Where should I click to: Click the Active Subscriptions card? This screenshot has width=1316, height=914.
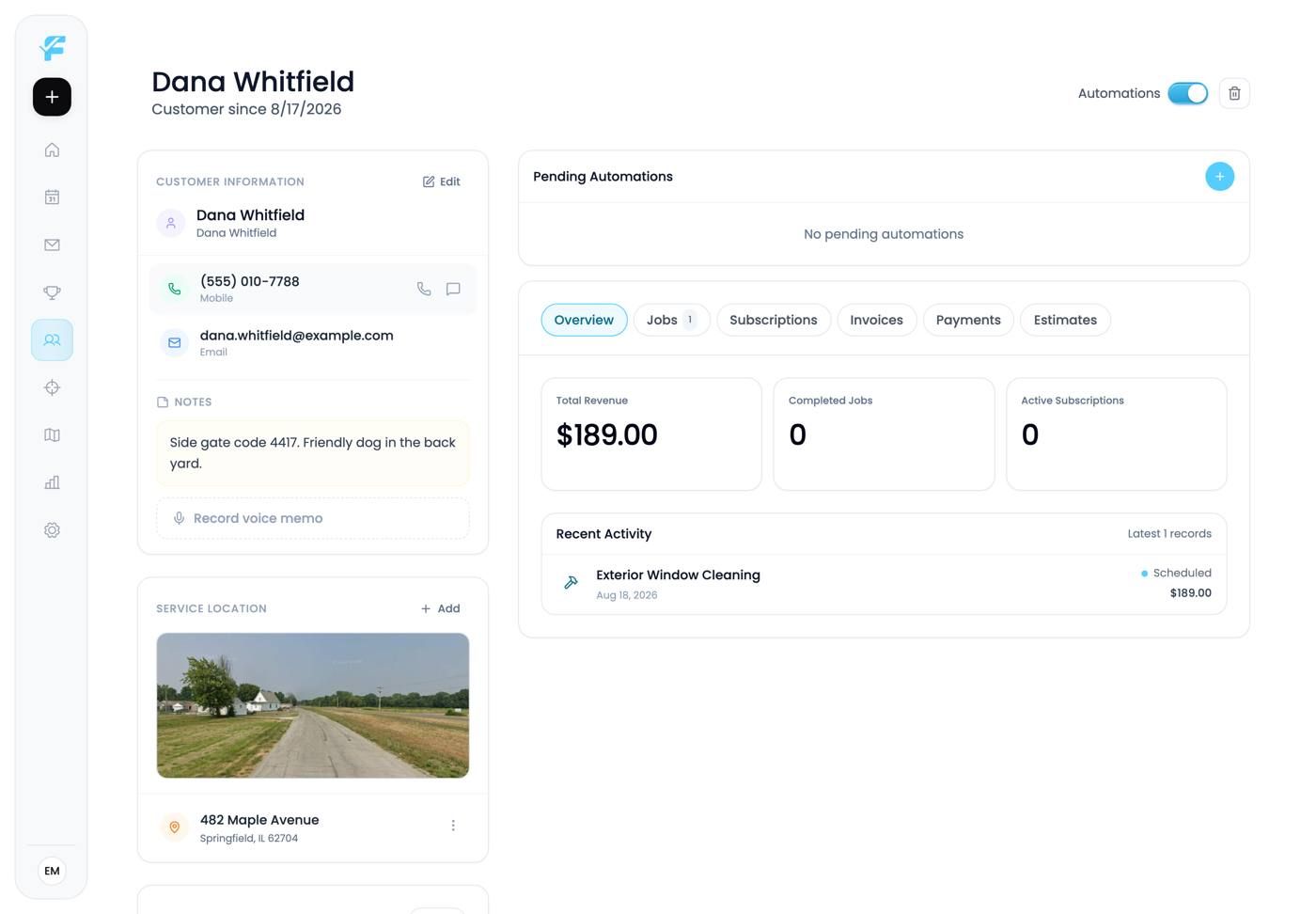pyautogui.click(x=1116, y=434)
